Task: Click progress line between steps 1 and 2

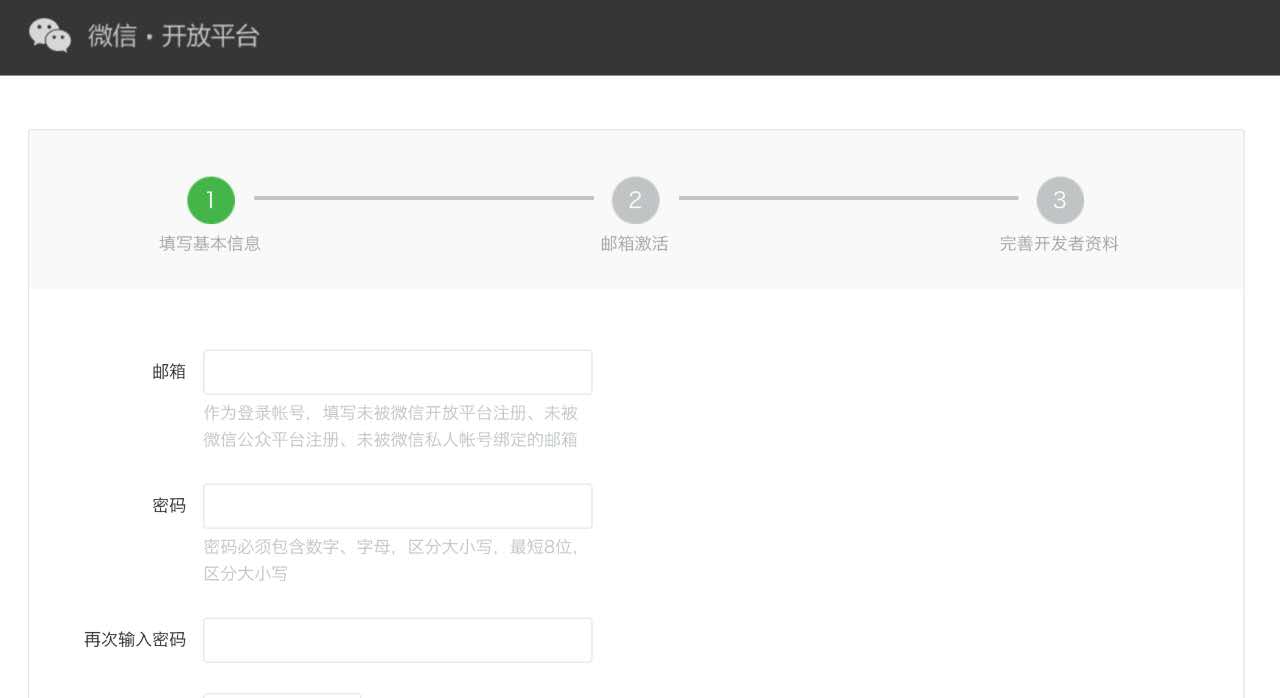Action: click(423, 198)
